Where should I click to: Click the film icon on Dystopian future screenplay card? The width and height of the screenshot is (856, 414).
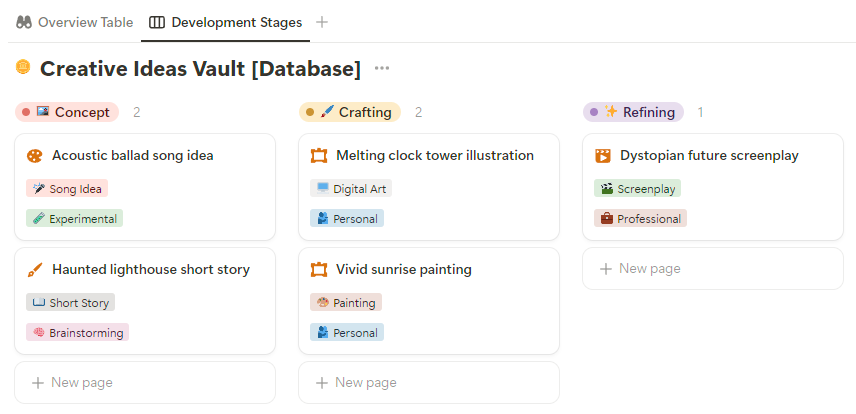click(603, 156)
